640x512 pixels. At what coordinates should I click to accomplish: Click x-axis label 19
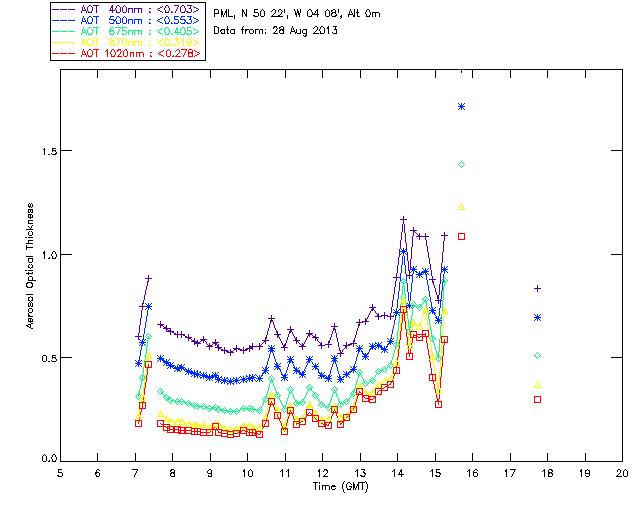[585, 473]
